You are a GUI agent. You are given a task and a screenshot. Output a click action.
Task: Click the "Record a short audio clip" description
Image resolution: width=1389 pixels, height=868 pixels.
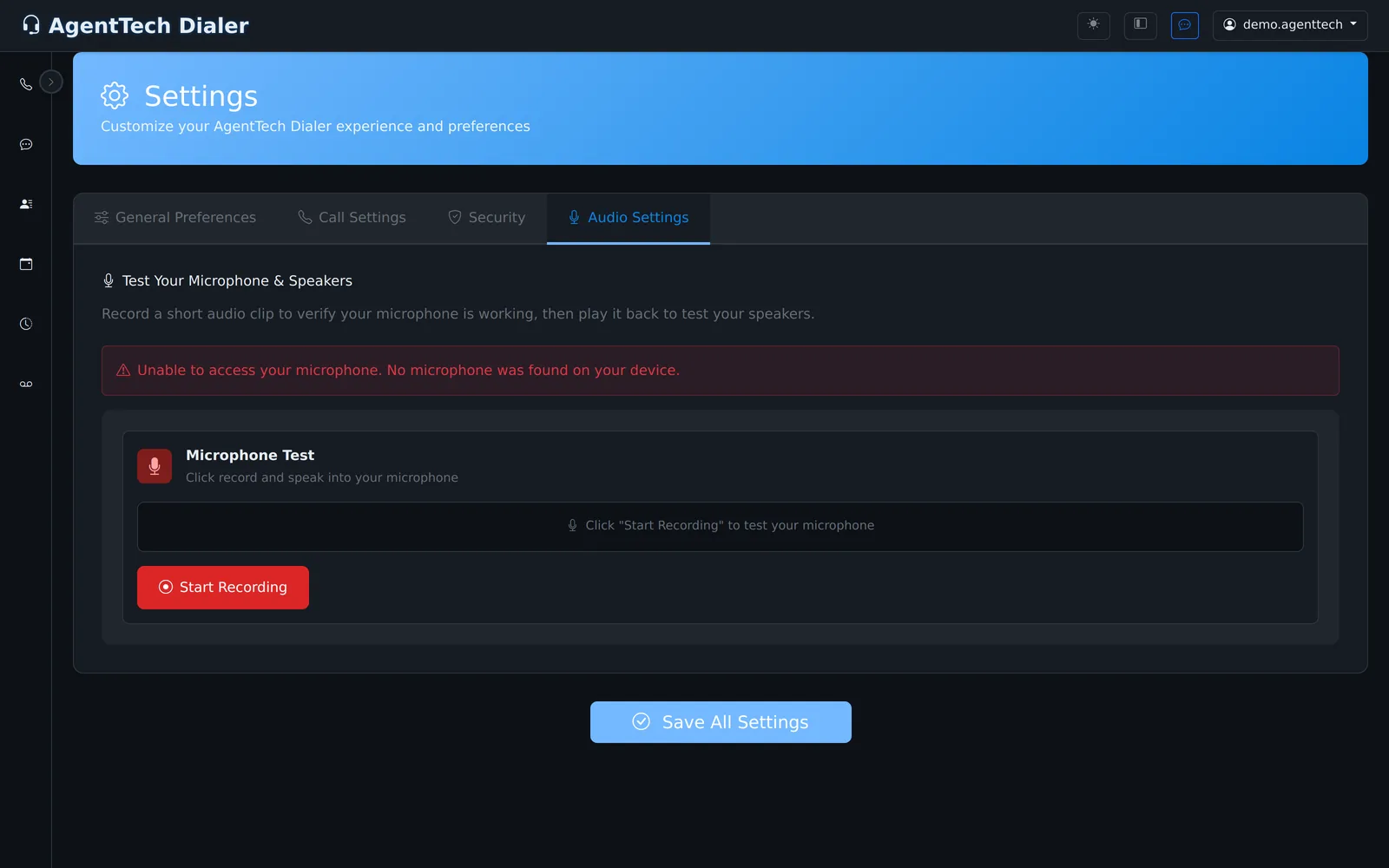click(x=458, y=314)
